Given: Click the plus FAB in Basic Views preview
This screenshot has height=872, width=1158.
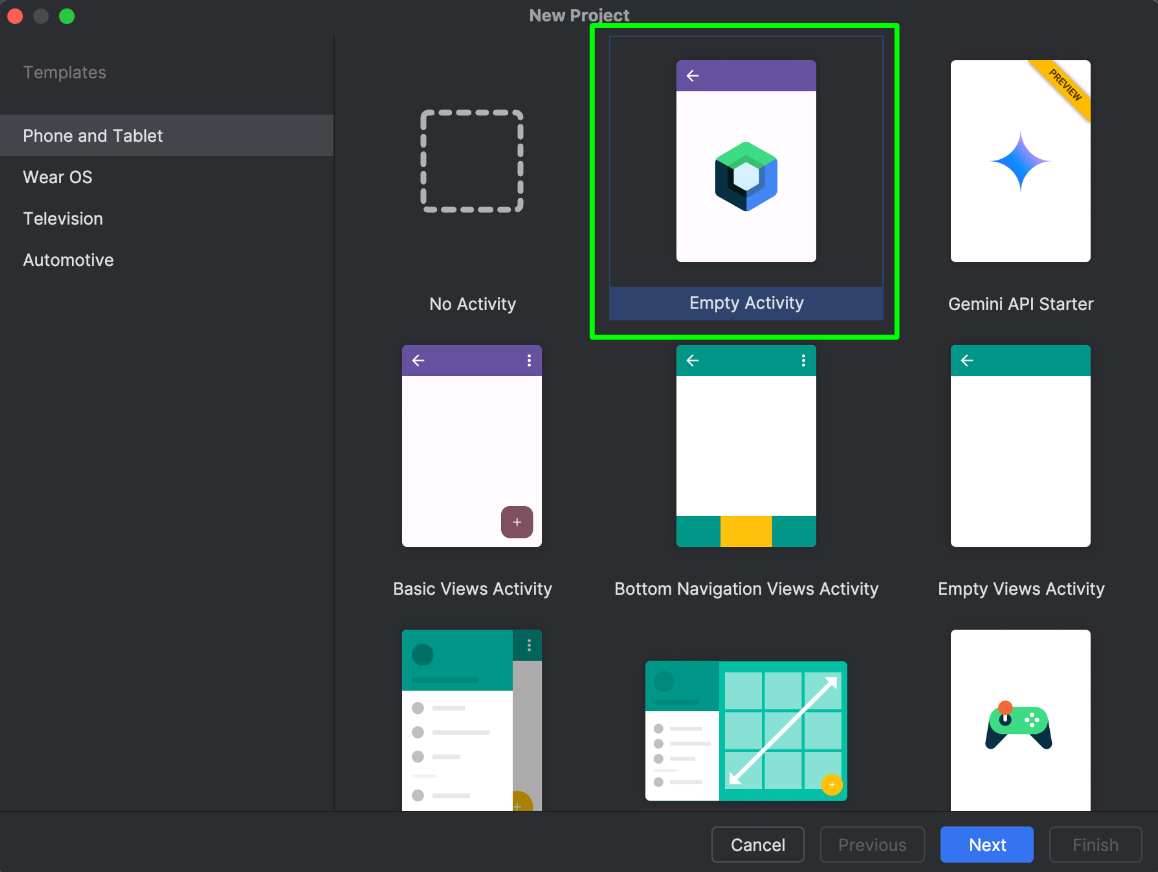Looking at the screenshot, I should (x=517, y=522).
